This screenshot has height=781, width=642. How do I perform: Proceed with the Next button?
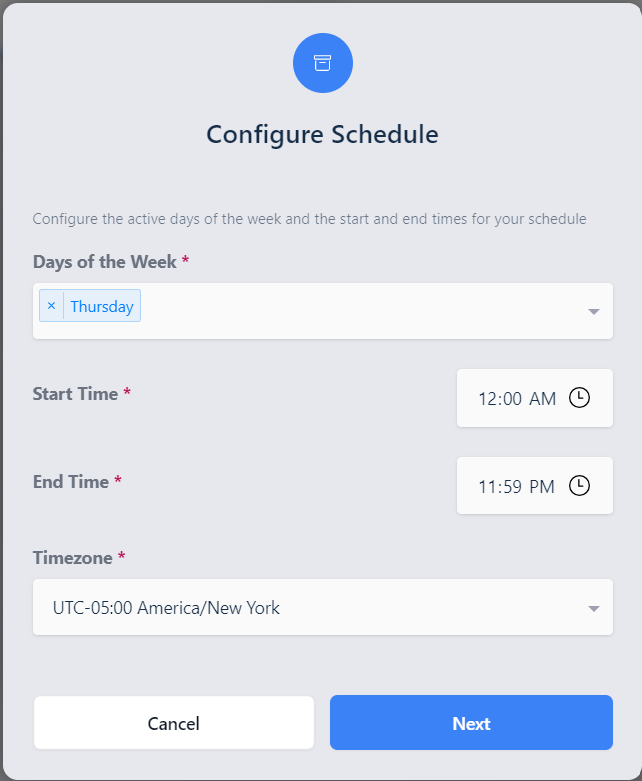coord(471,723)
